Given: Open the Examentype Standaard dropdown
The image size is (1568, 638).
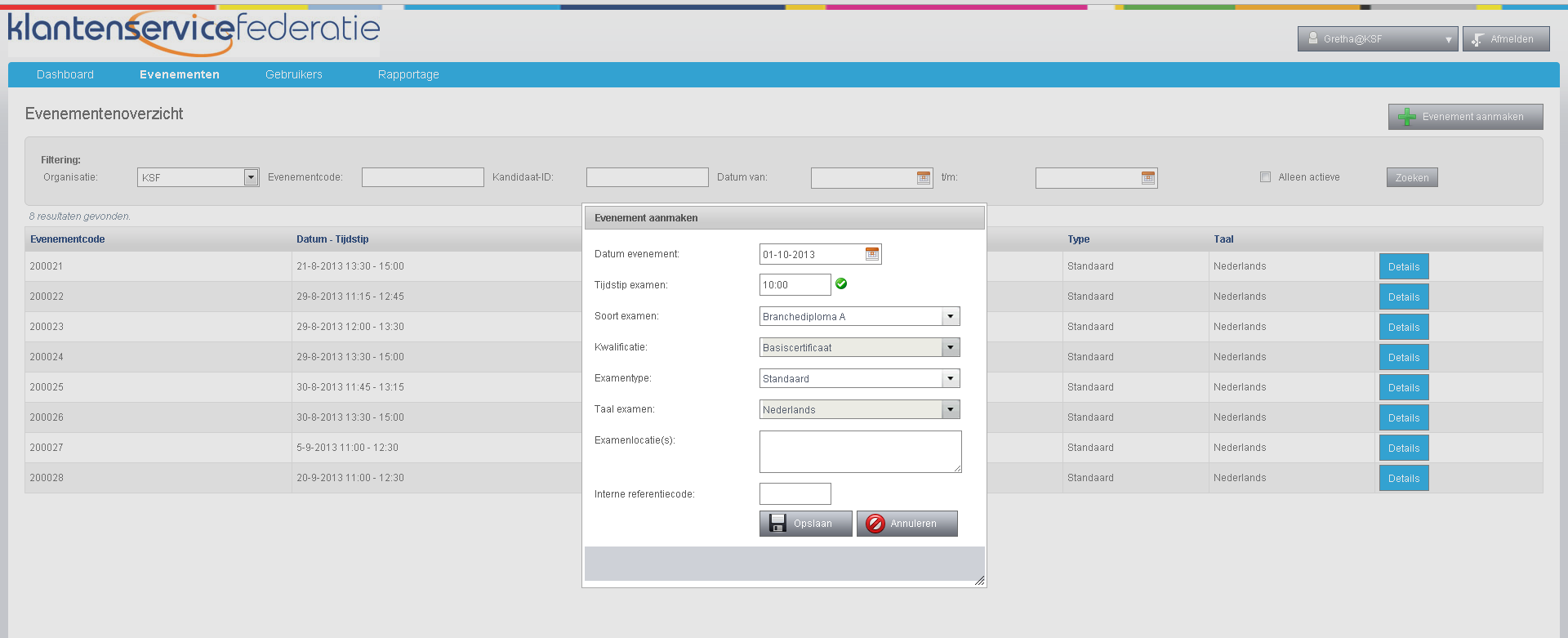Looking at the screenshot, I should (x=951, y=378).
